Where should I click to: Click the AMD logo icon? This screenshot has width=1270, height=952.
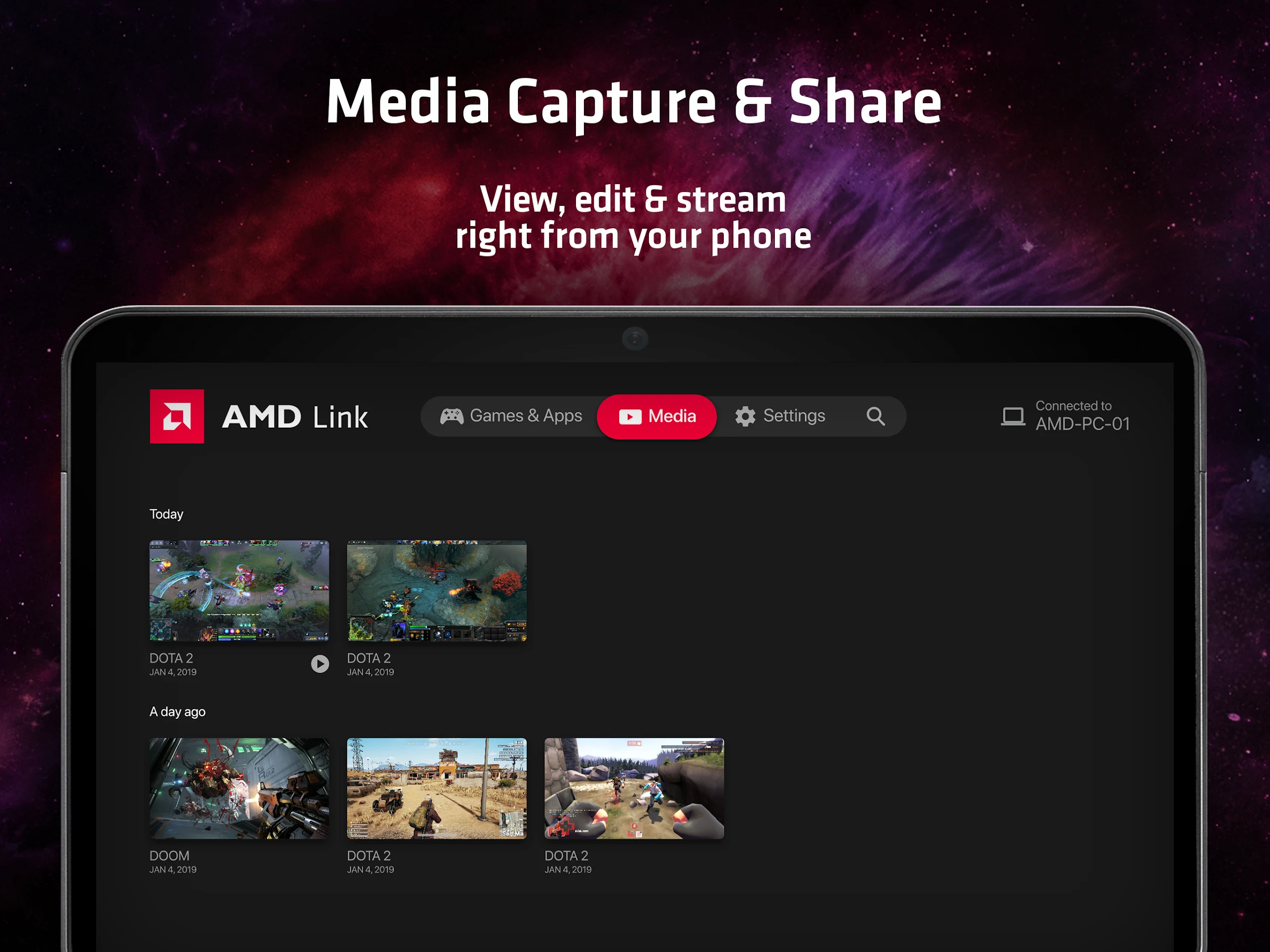click(177, 416)
